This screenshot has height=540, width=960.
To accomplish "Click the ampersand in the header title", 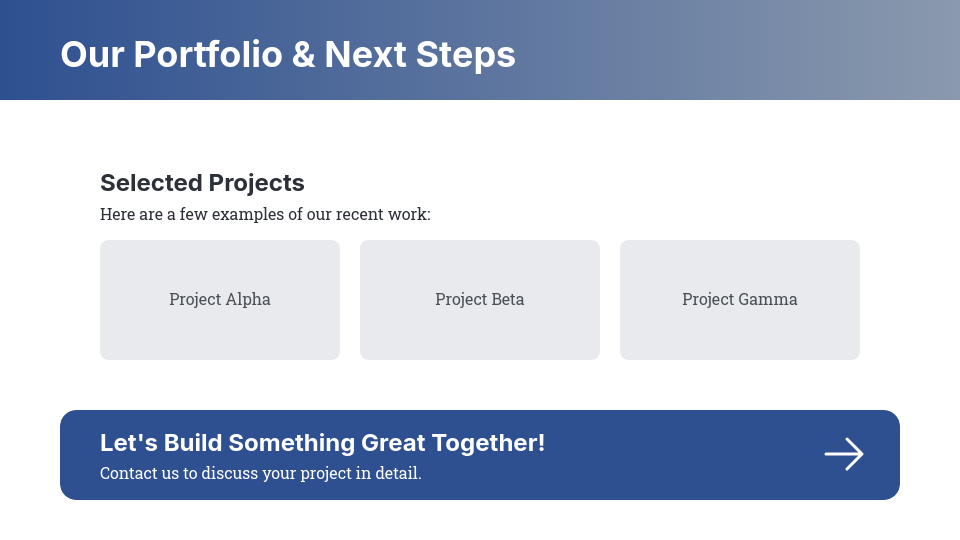I will click(x=303, y=54).
